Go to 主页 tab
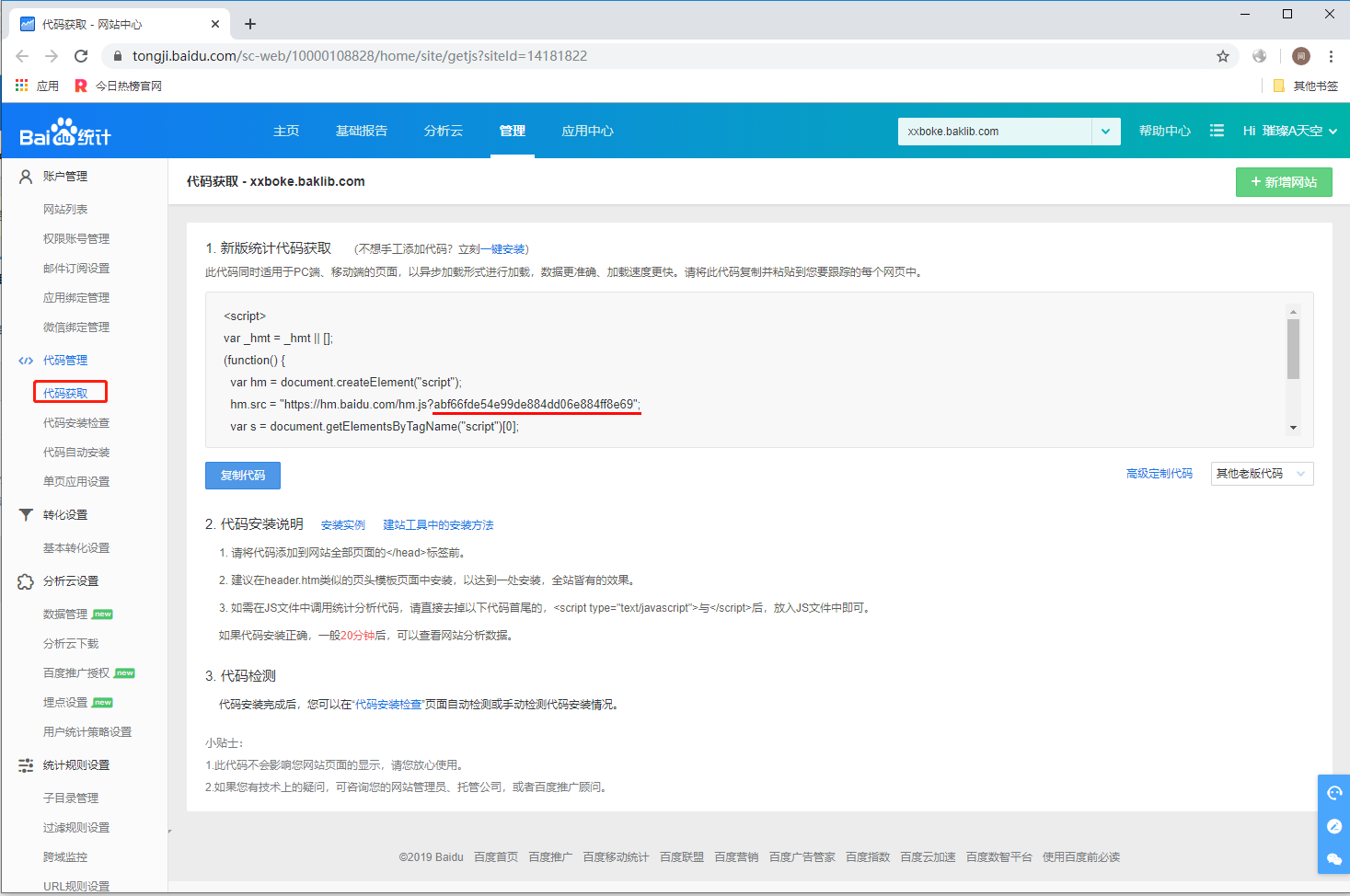This screenshot has width=1350, height=896. (286, 131)
